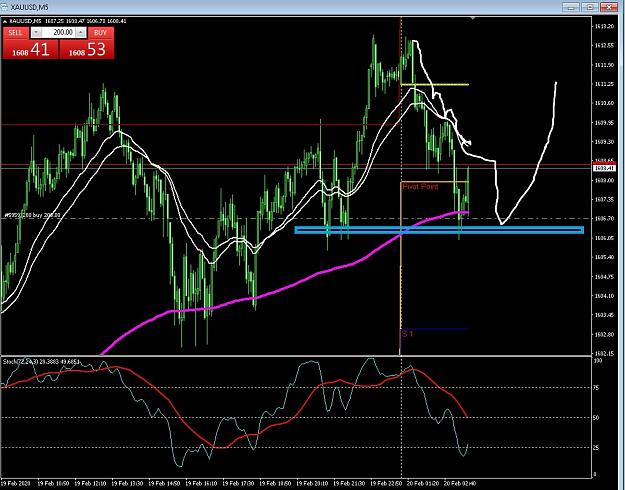Click the chart shift triangle marker
The height and width of the screenshot is (490, 625).
[x=473, y=18]
